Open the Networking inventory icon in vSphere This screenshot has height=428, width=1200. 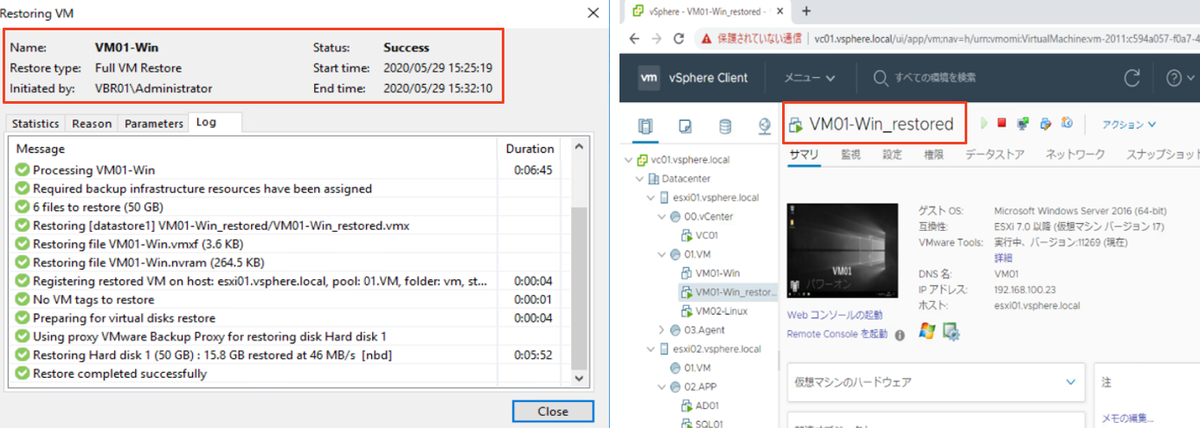(765, 126)
